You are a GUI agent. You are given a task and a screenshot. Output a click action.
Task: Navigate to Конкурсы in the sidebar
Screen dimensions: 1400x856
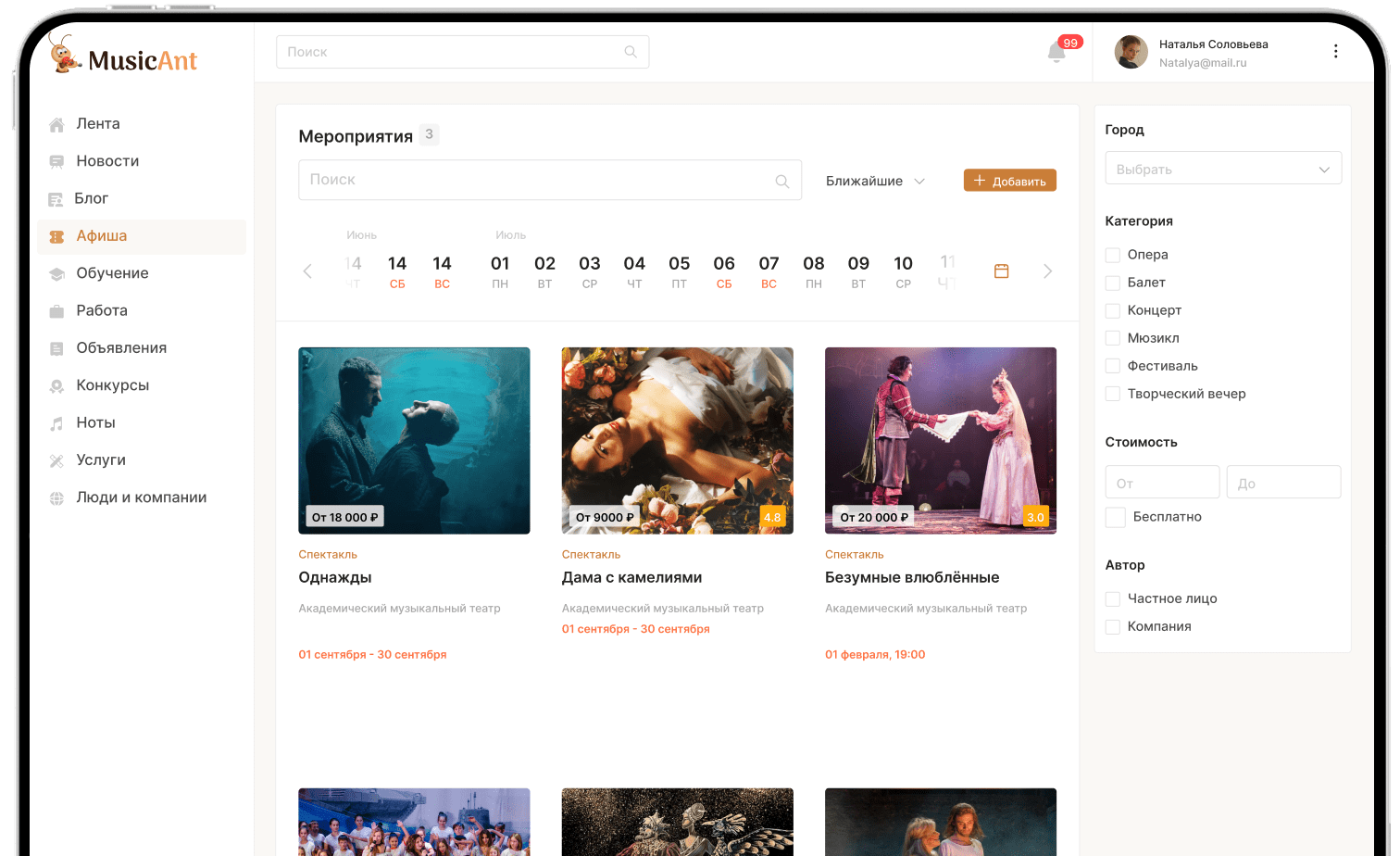pos(112,385)
